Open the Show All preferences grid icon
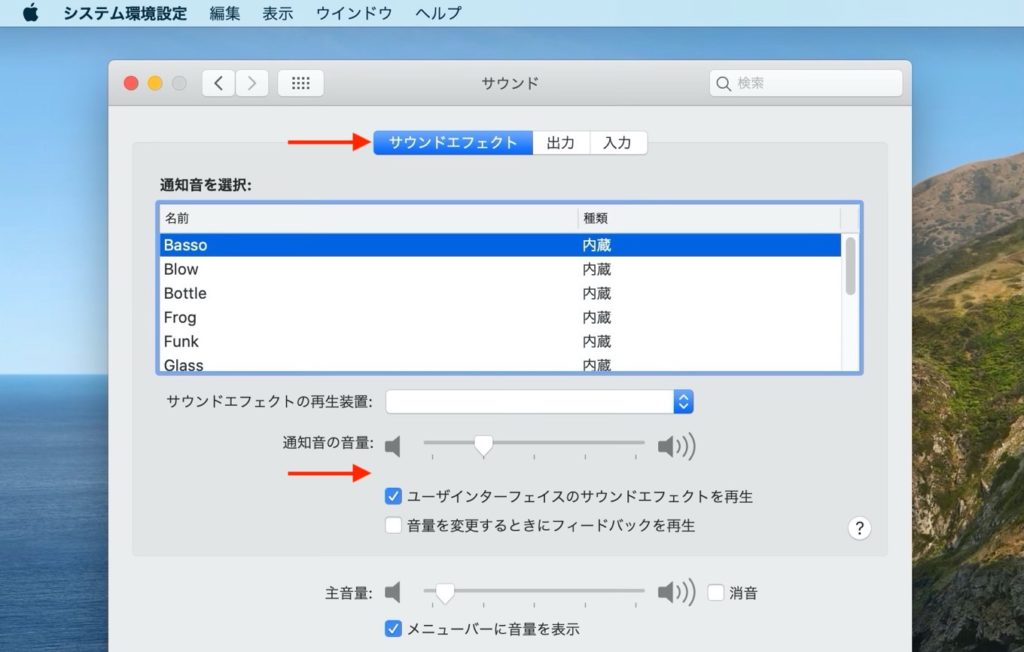Screen dimensions: 1024x652 pos(300,83)
